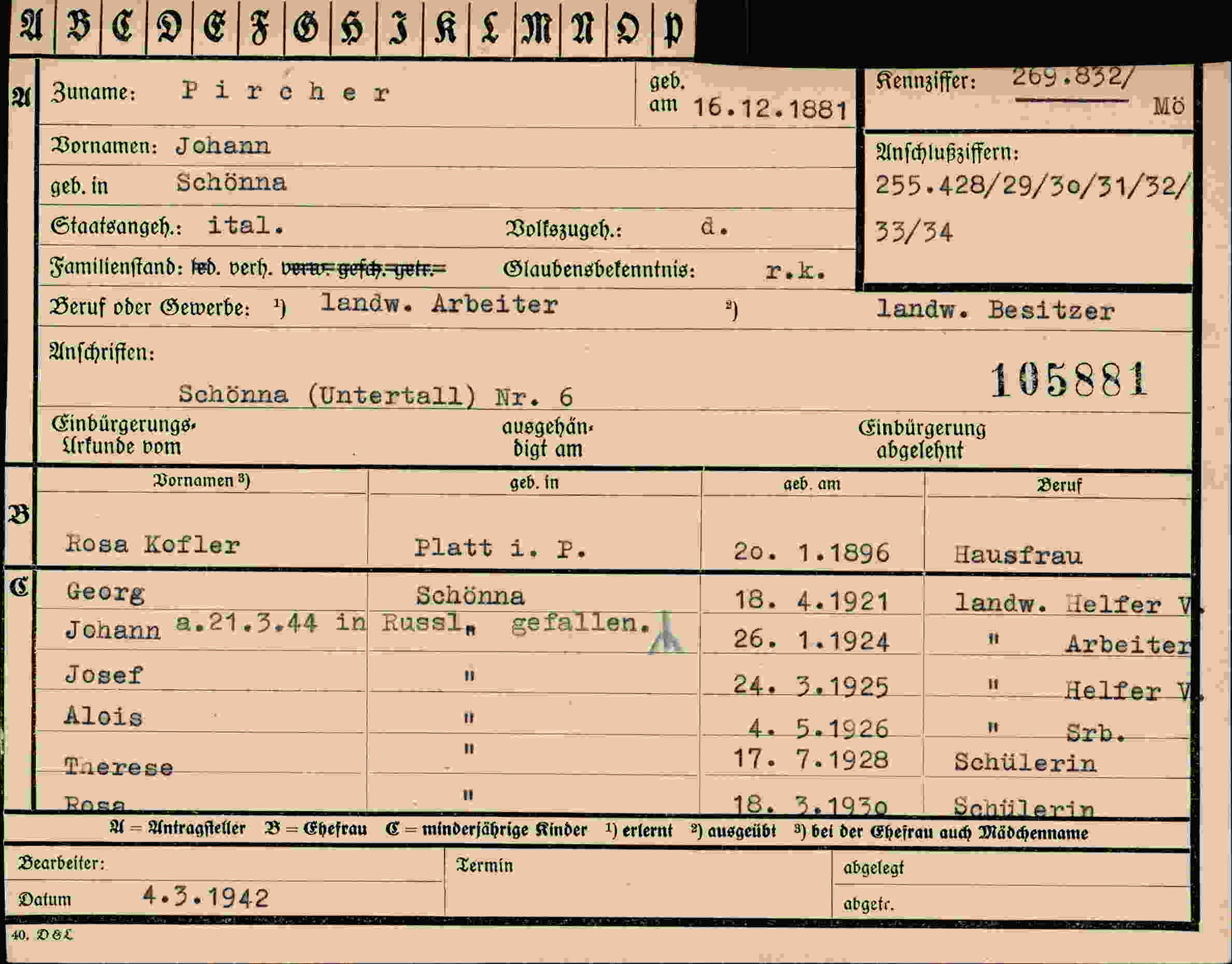Click the birth date '18. 3.1930'
This screenshot has width=1232, height=964.
tap(811, 805)
